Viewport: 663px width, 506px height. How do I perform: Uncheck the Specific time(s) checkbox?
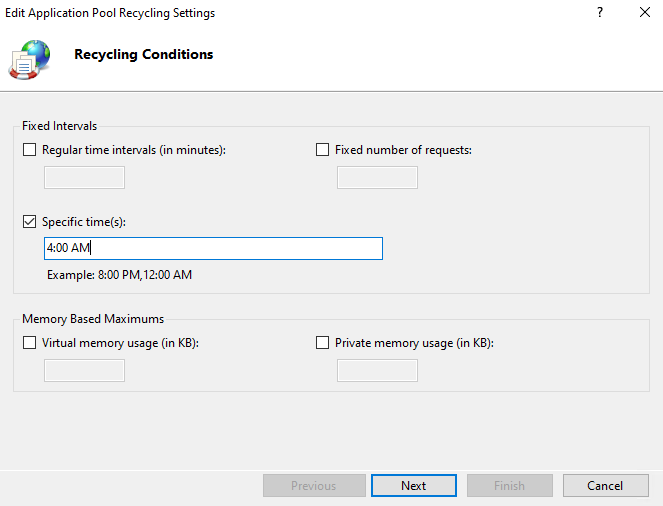(x=29, y=222)
